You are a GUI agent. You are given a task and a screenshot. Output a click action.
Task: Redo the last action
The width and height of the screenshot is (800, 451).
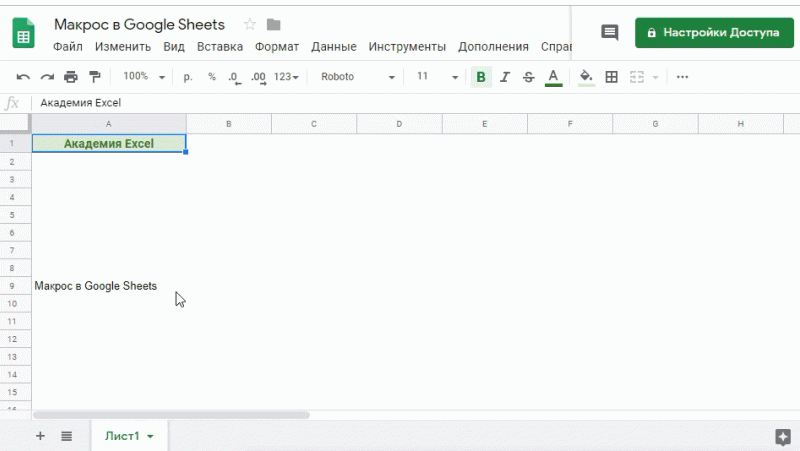[x=47, y=77]
